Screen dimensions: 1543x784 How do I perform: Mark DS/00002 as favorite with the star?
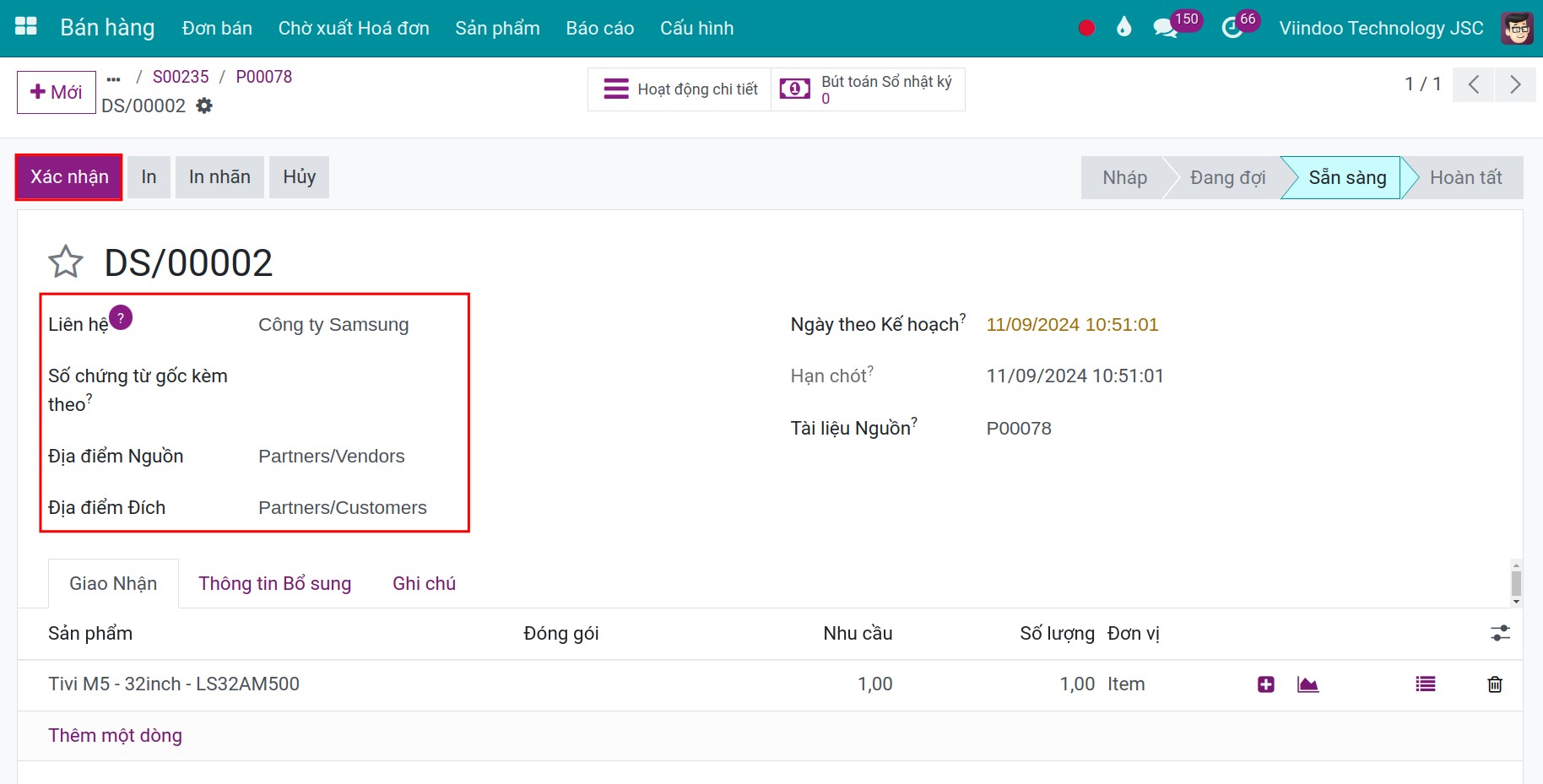(66, 262)
